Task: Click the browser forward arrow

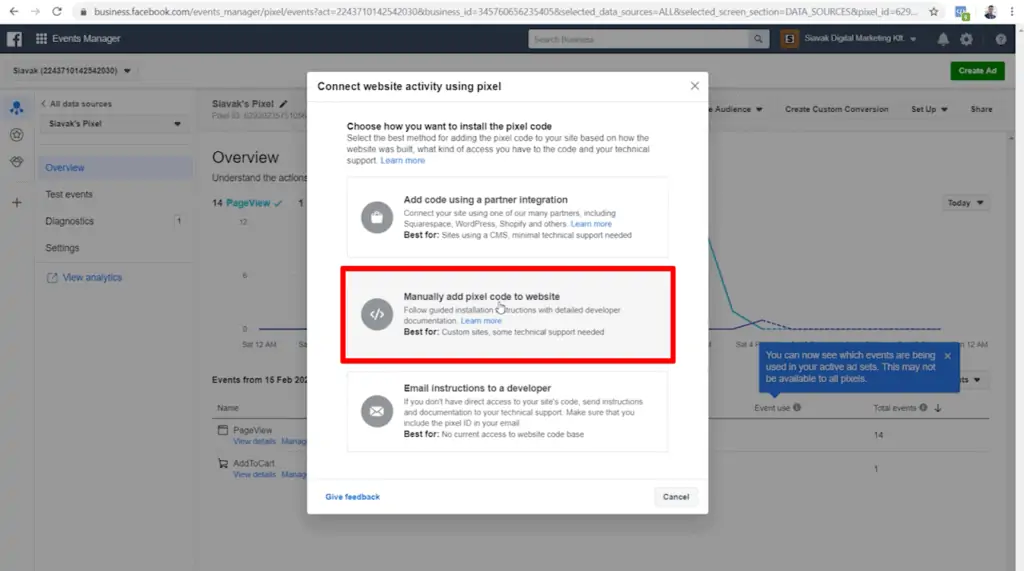Action: point(35,12)
